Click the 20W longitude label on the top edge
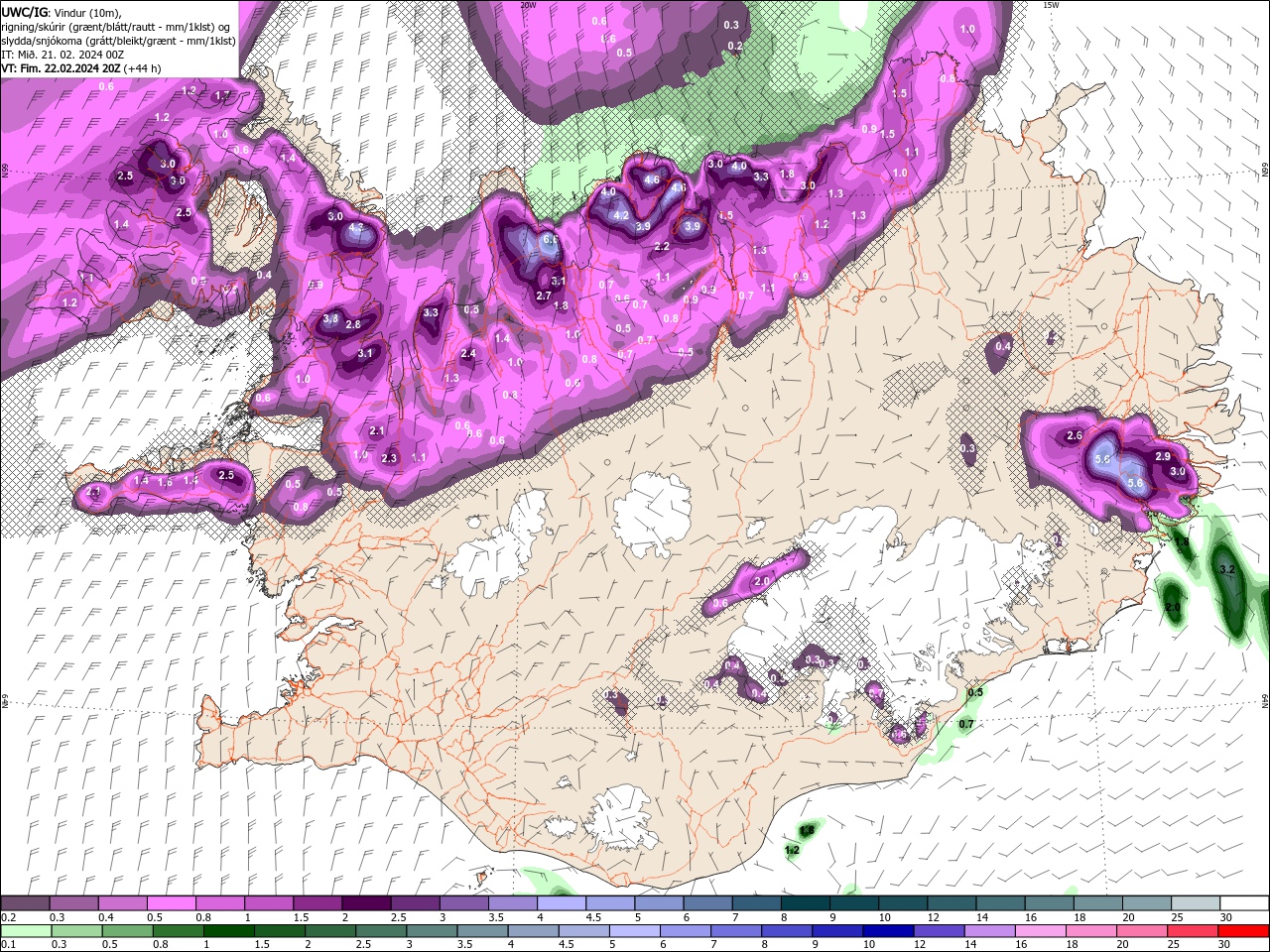 (528, 5)
